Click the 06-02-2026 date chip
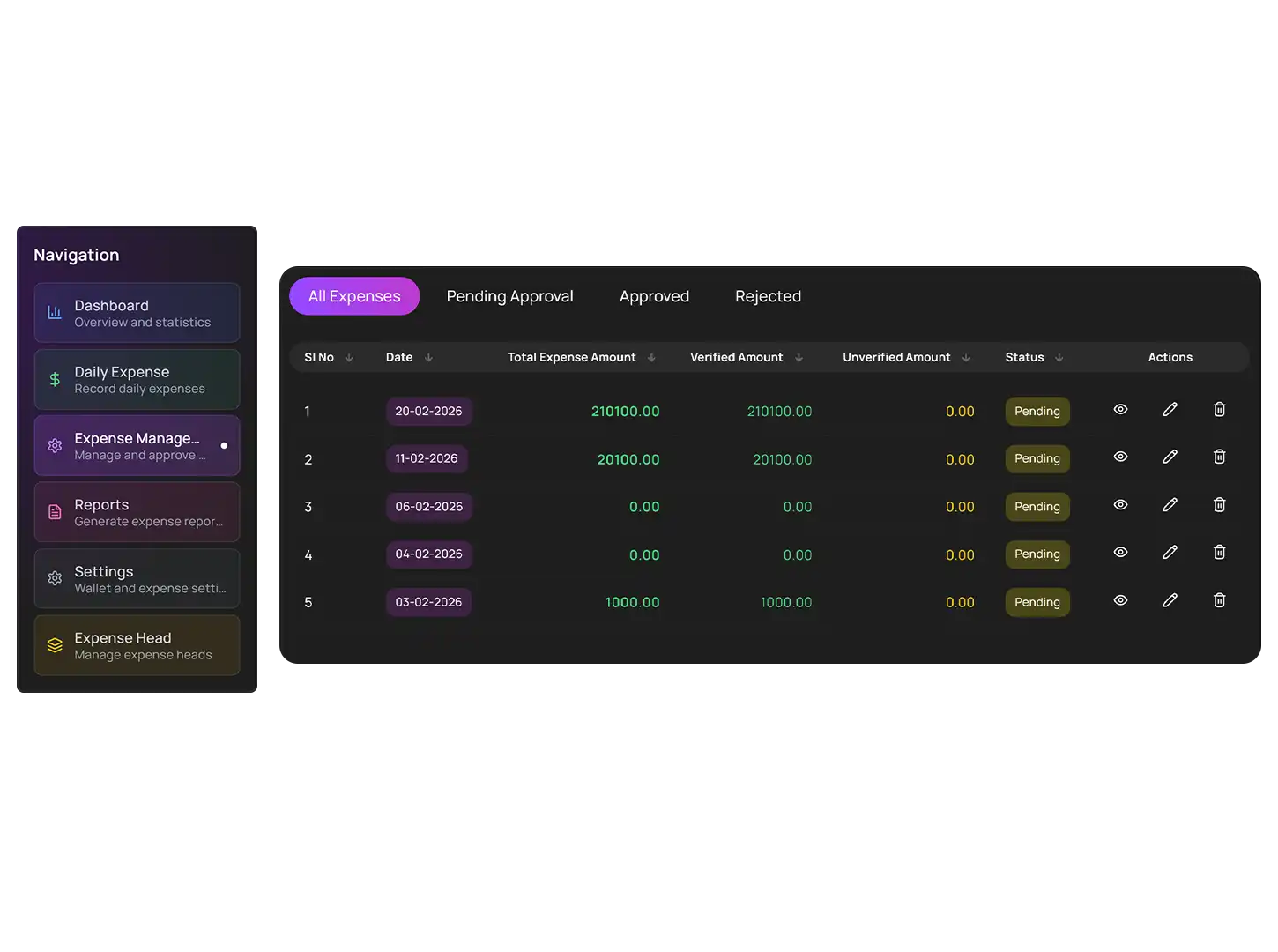The image size is (1278, 952). 428,507
